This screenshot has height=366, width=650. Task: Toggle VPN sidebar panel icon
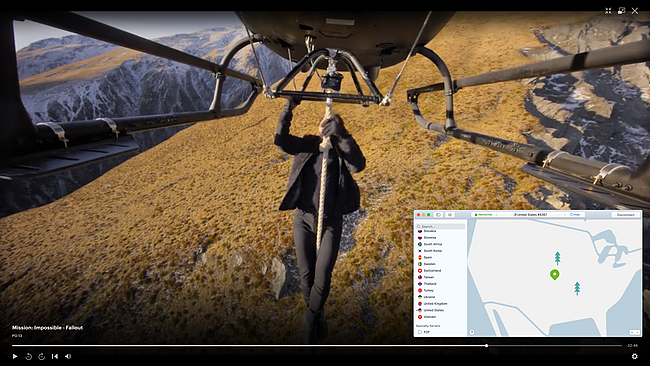(x=438, y=215)
